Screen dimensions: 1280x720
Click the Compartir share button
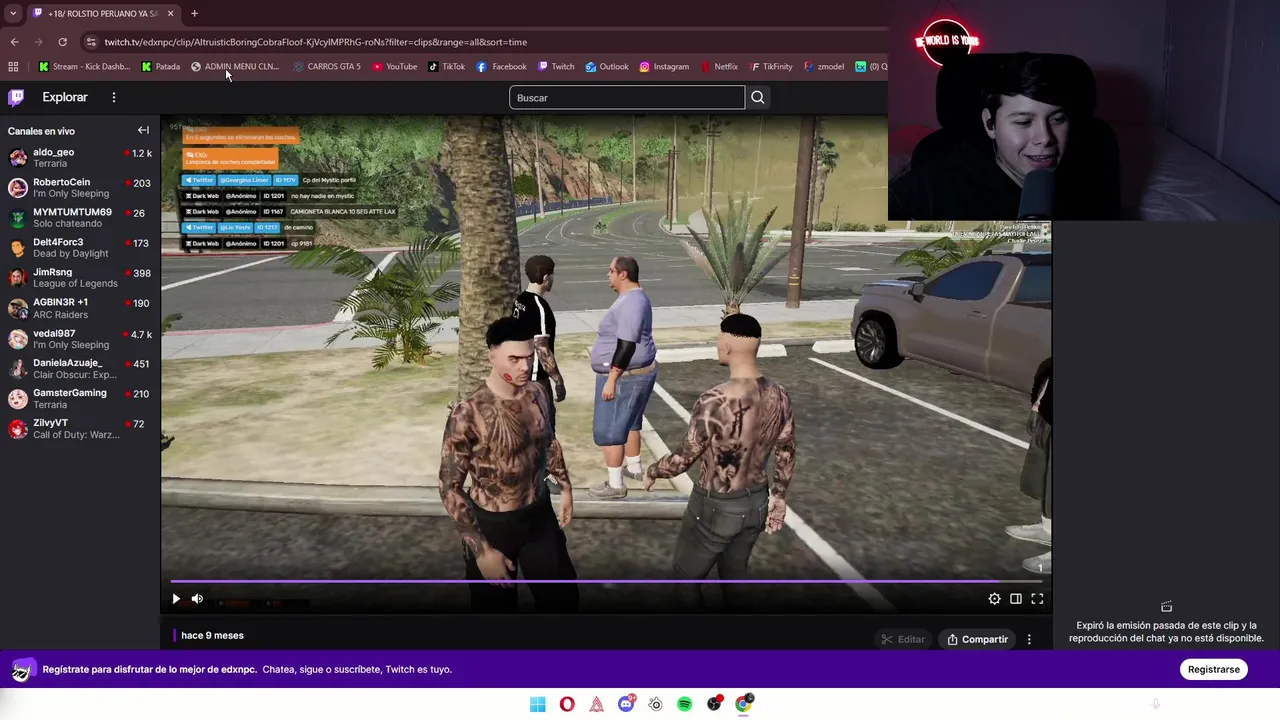coord(977,639)
